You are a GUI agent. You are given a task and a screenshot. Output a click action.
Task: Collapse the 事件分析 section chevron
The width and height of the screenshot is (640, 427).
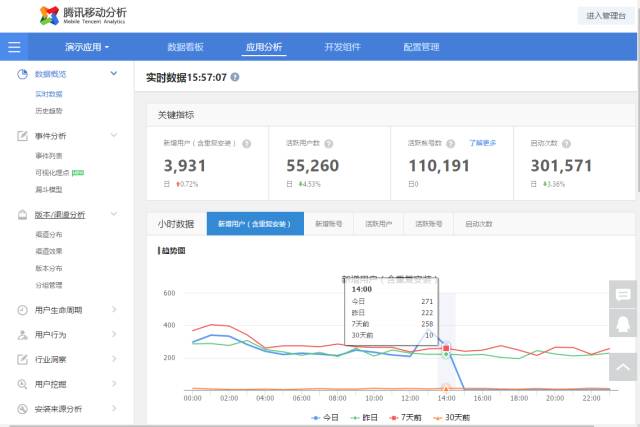[114, 135]
